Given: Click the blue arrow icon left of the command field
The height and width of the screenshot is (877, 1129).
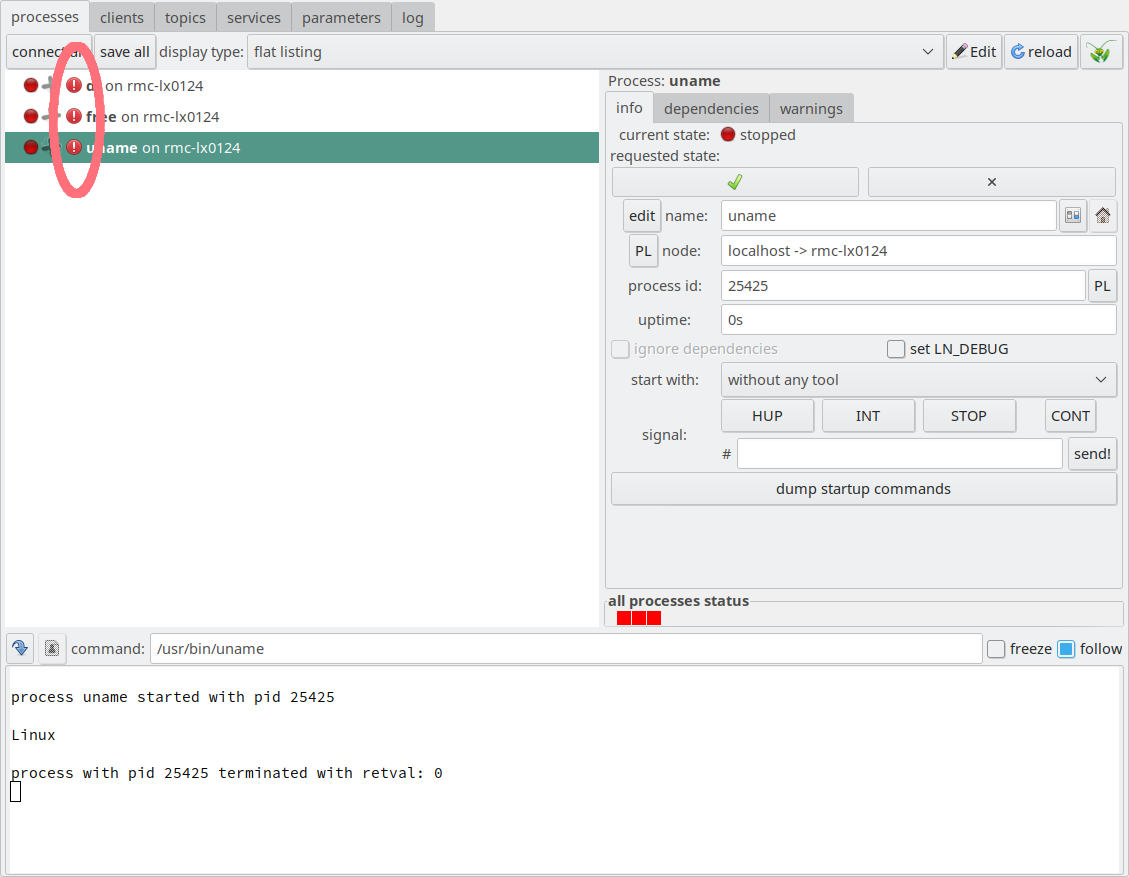Looking at the screenshot, I should coord(20,648).
